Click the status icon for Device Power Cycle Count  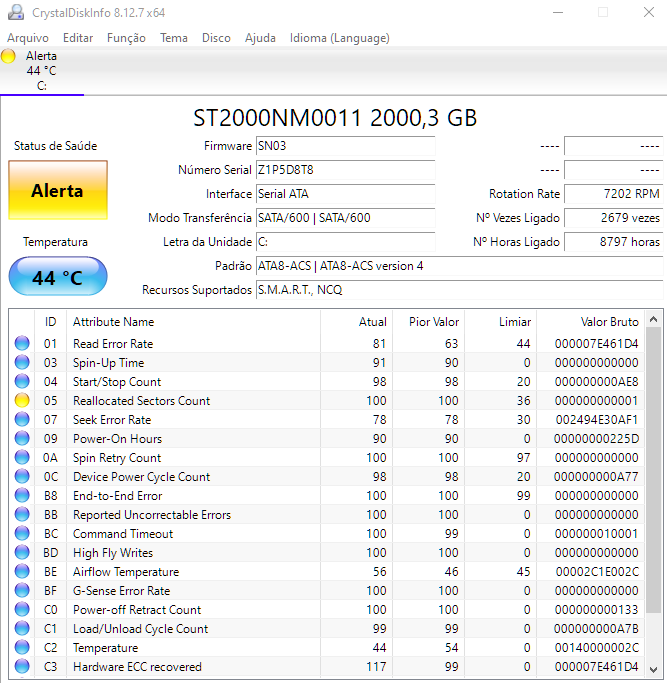[22, 476]
